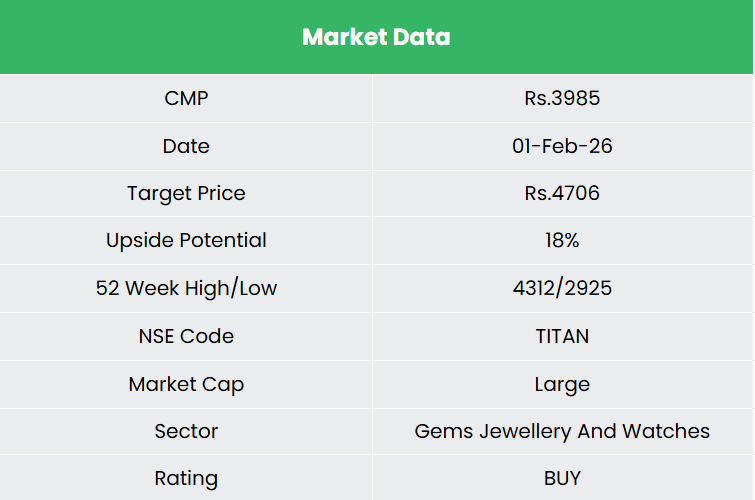The height and width of the screenshot is (500, 755).
Task: Click the Rs.3985 price value
Action: point(562,98)
